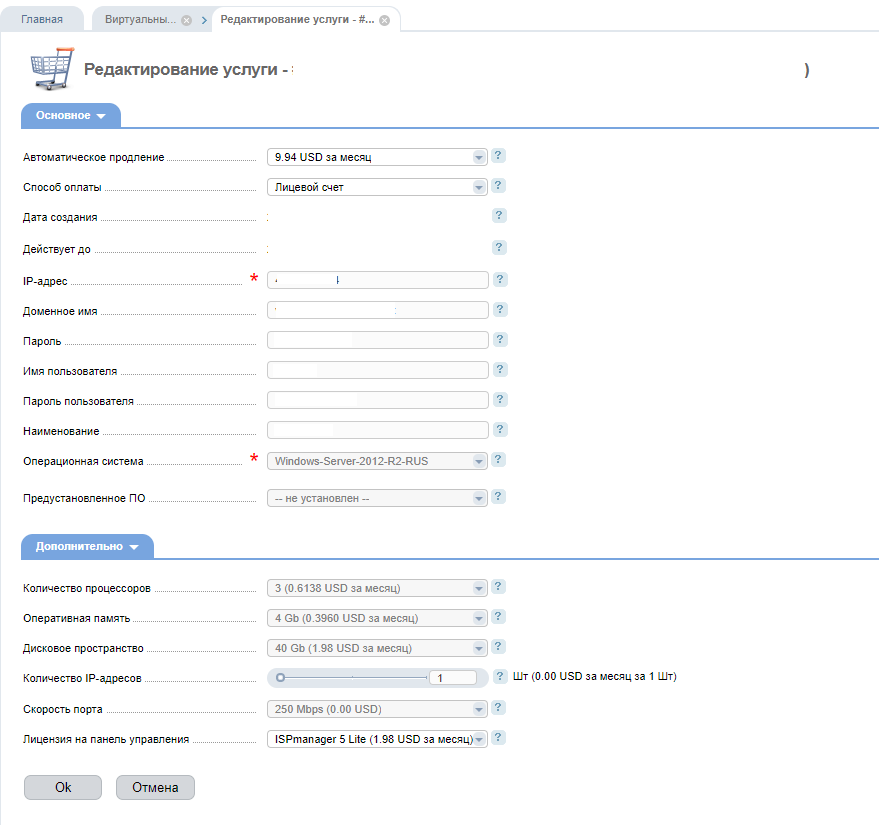
Task: Click help icon beside Оперативная память
Action: (498, 617)
